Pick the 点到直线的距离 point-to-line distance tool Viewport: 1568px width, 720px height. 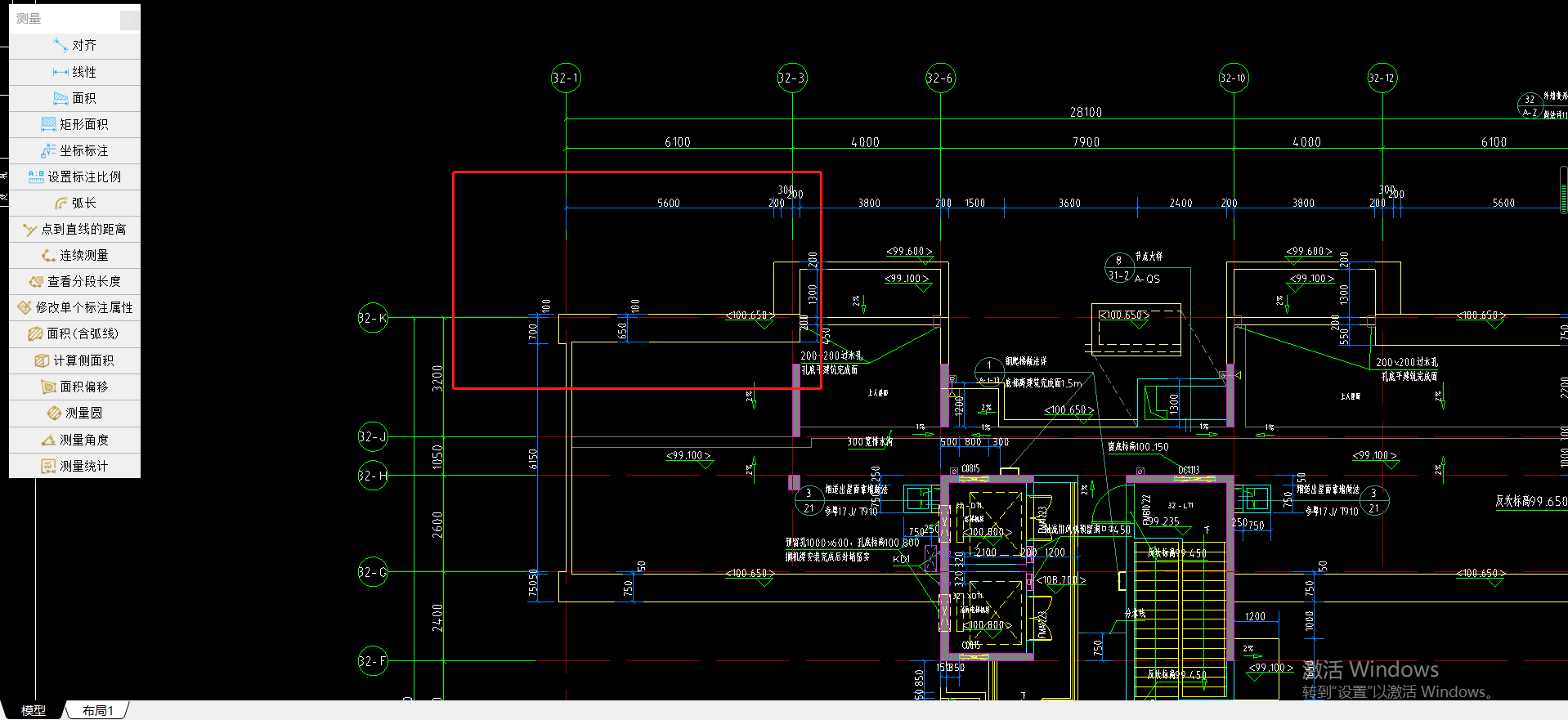click(x=74, y=229)
